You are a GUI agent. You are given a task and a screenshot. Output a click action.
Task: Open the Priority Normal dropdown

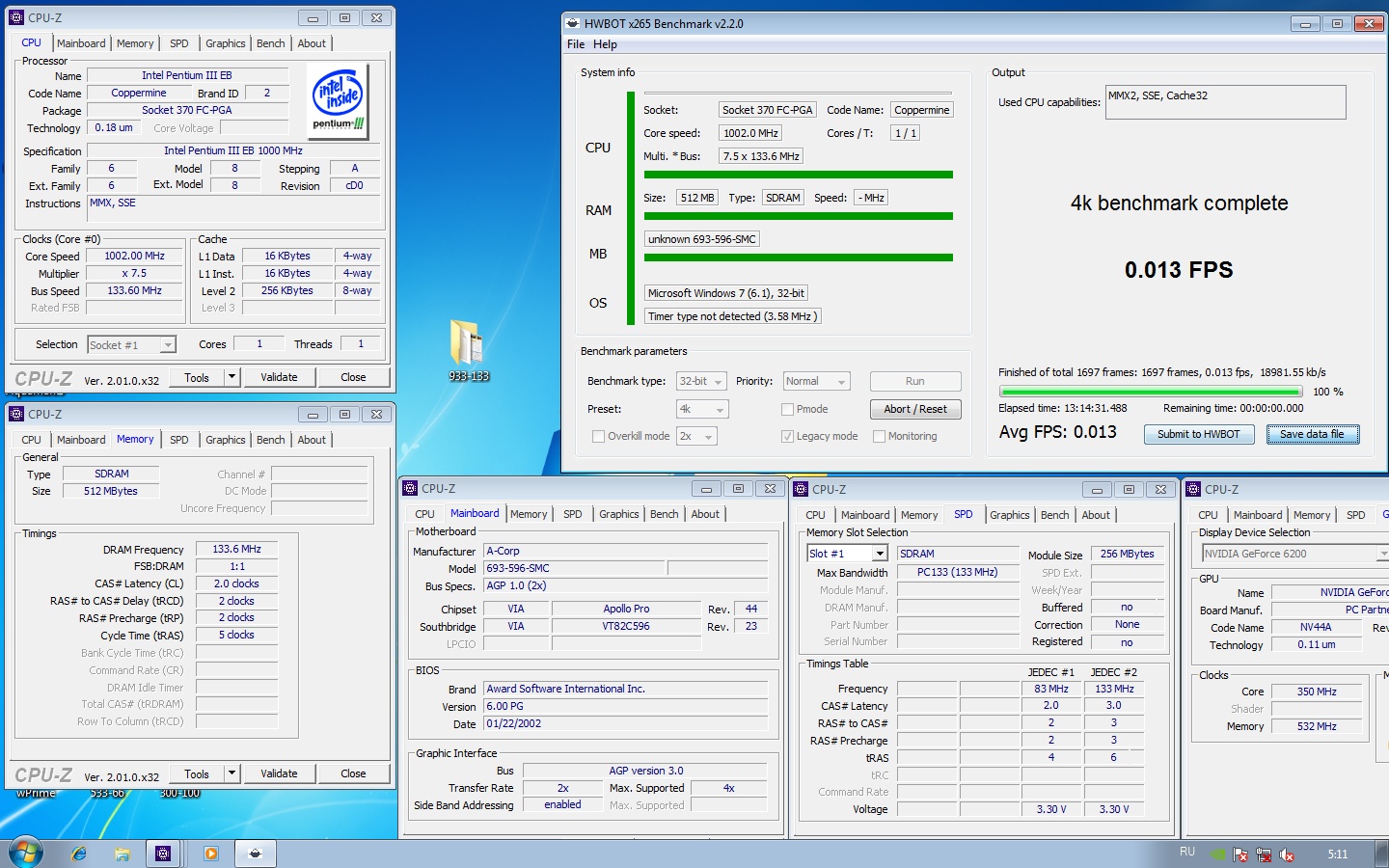tap(816, 382)
